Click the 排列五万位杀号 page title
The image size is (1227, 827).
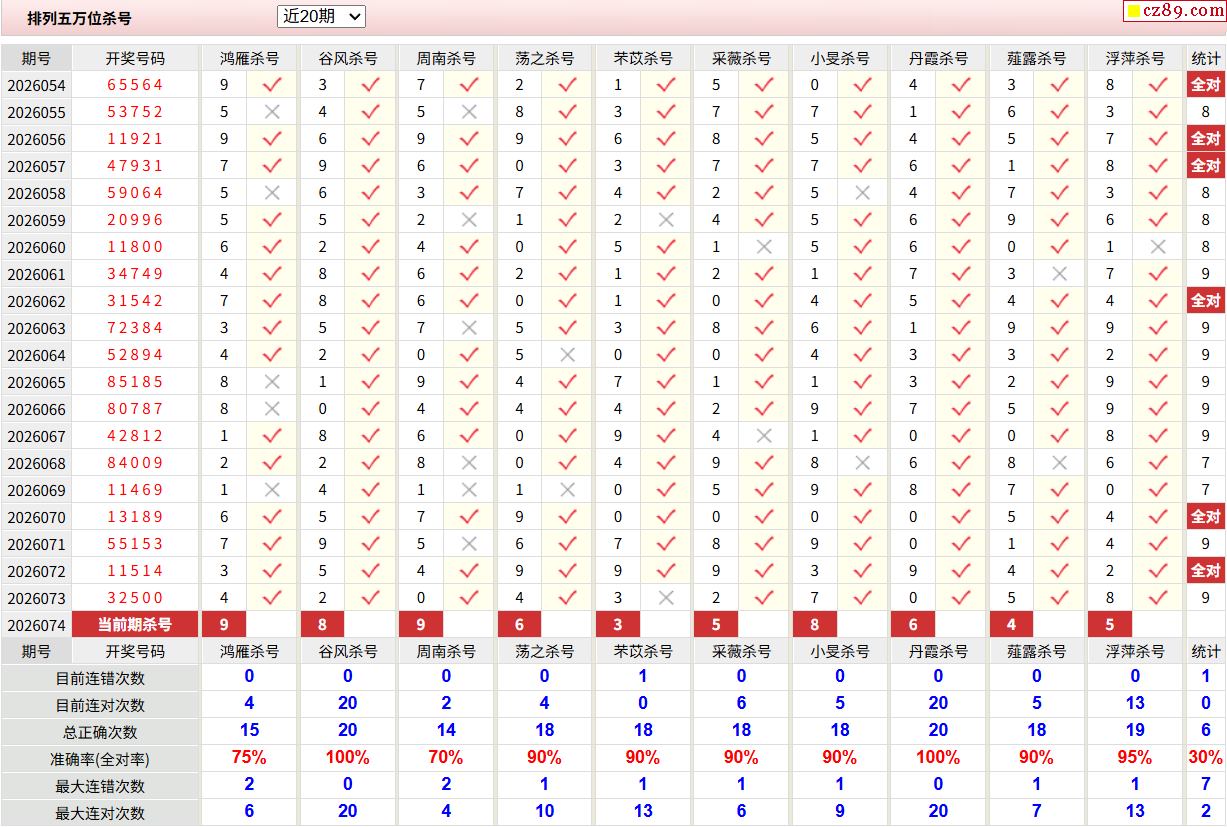tap(79, 18)
